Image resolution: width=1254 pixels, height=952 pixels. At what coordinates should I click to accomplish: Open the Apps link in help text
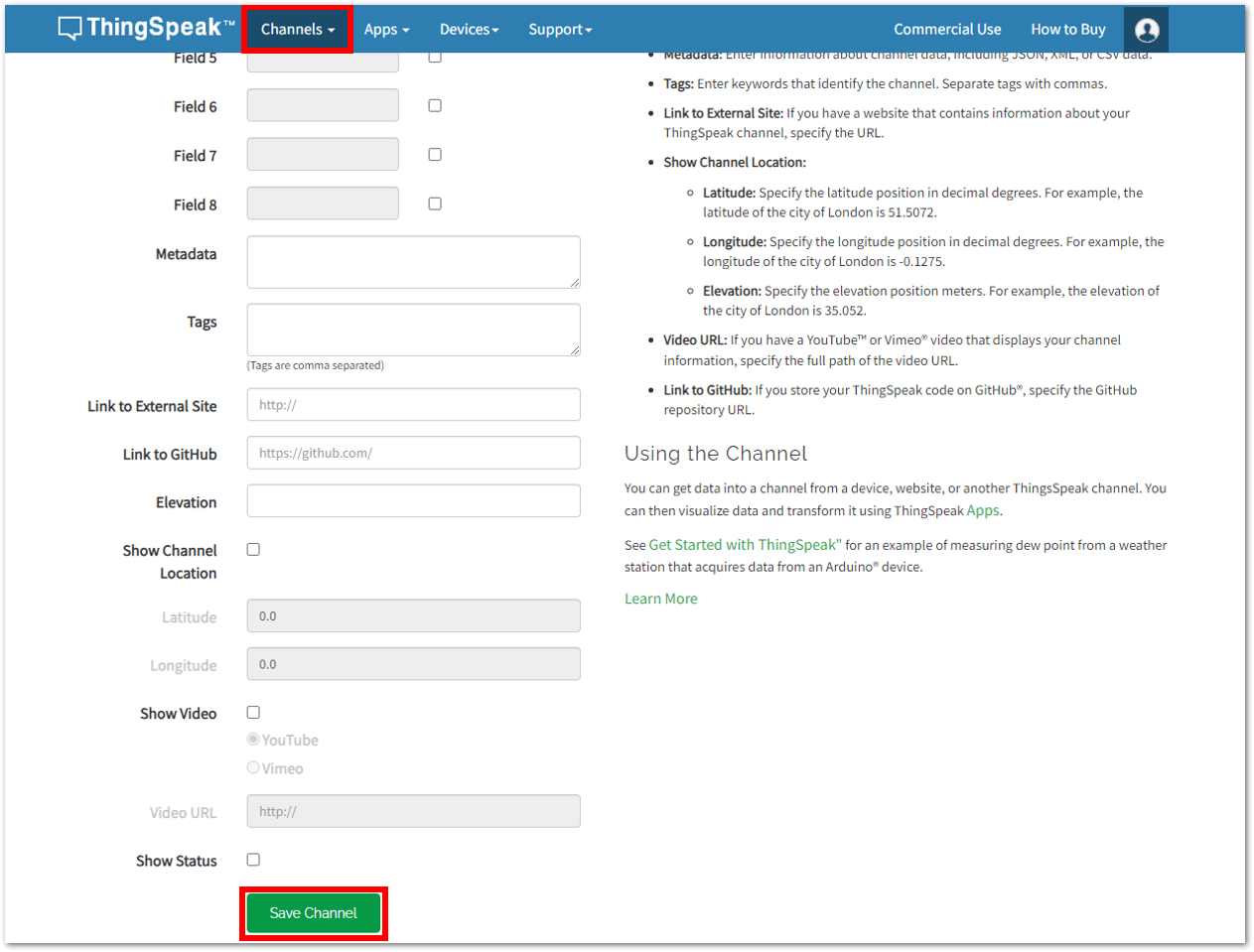point(983,510)
